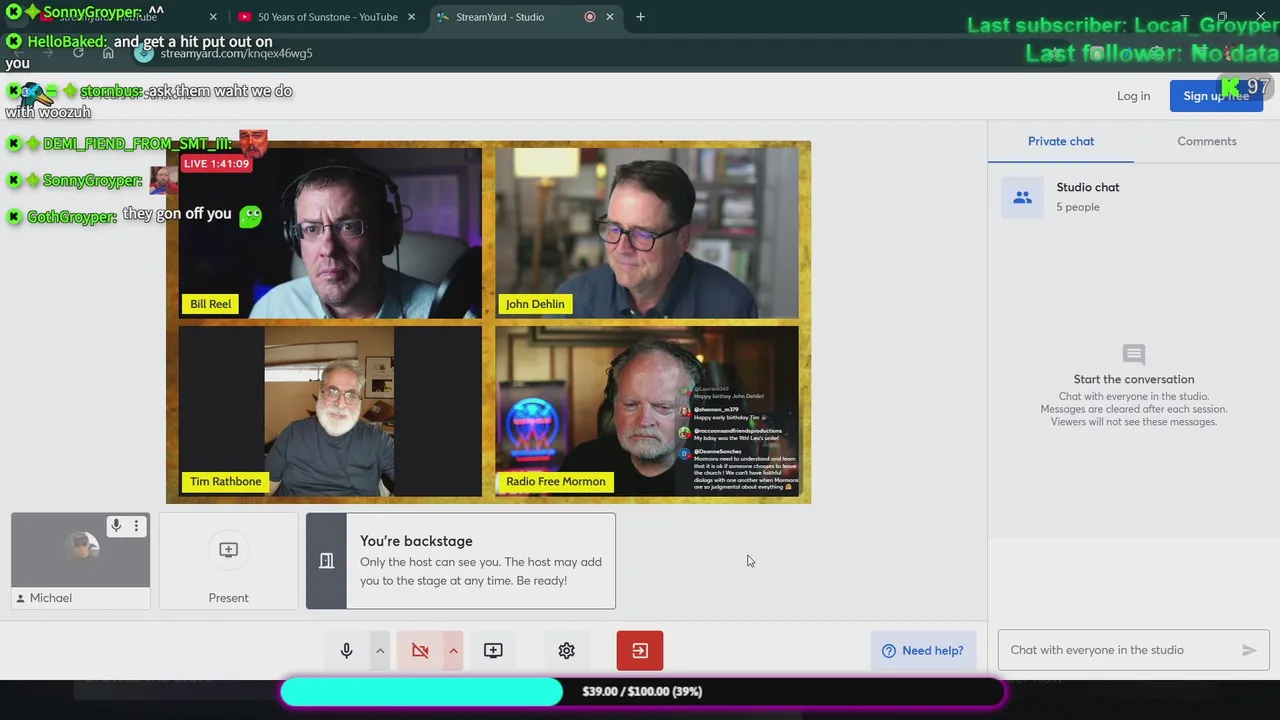
Task: Click the Radio Free Mormon name label
Action: point(555,482)
